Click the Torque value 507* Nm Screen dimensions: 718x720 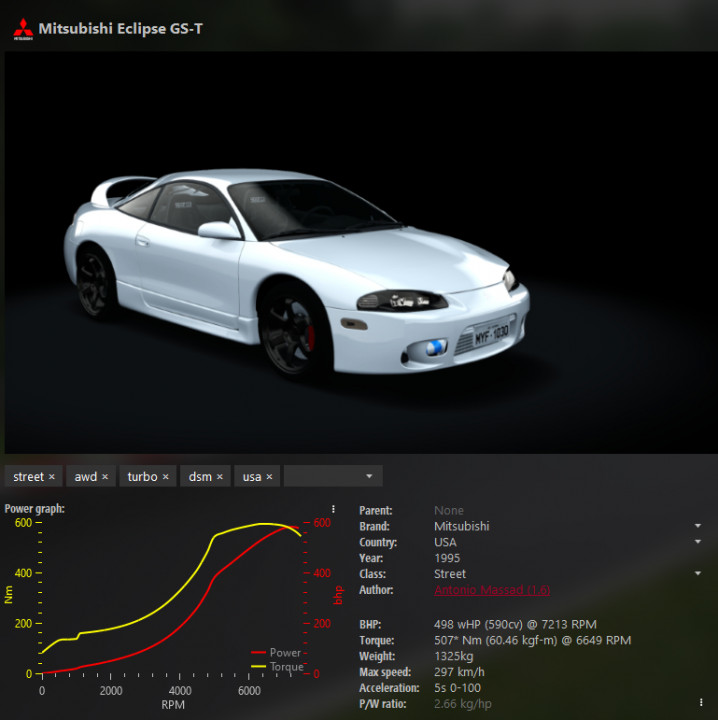tap(533, 640)
